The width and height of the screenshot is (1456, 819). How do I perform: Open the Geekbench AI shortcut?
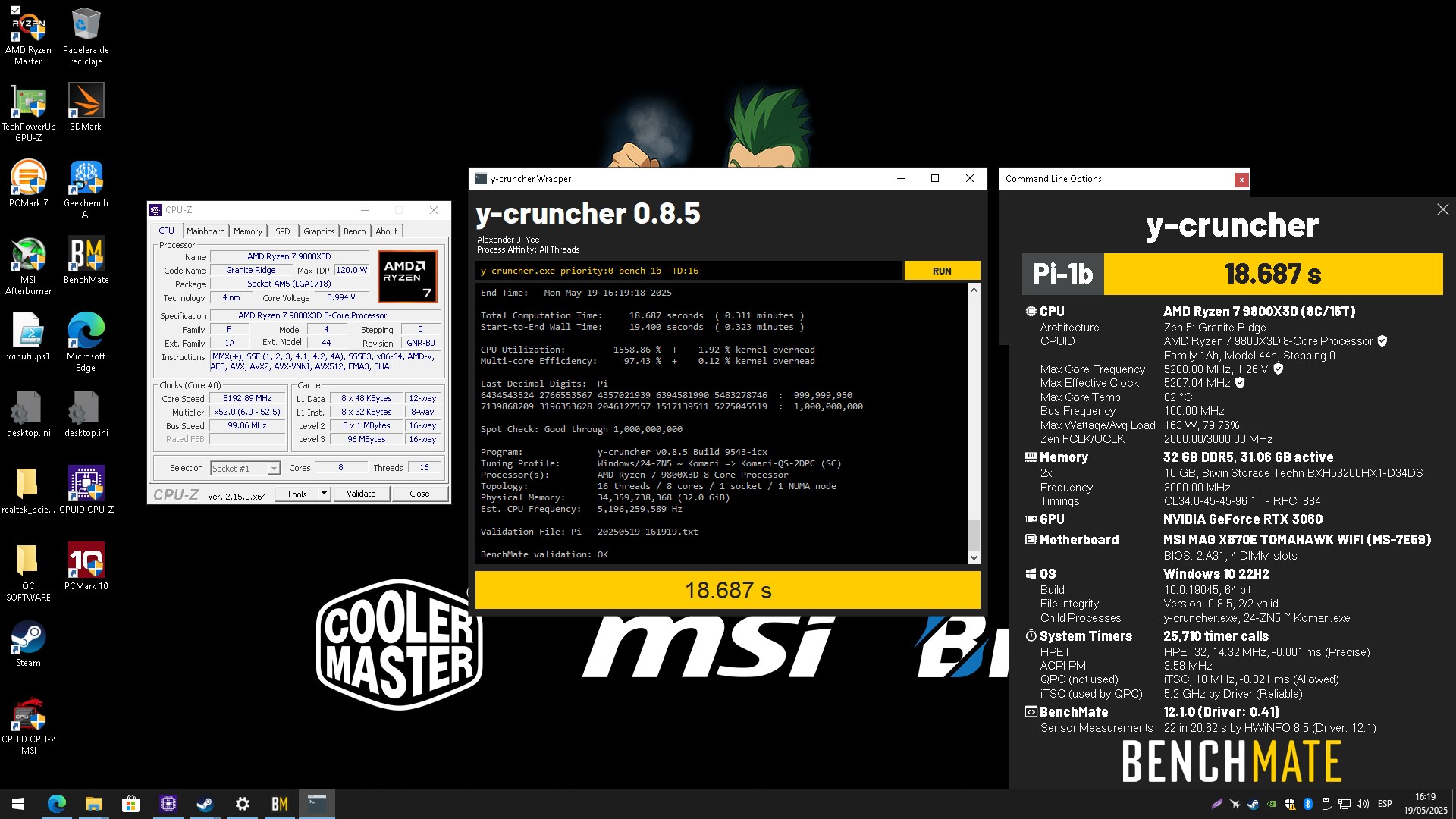pyautogui.click(x=86, y=190)
